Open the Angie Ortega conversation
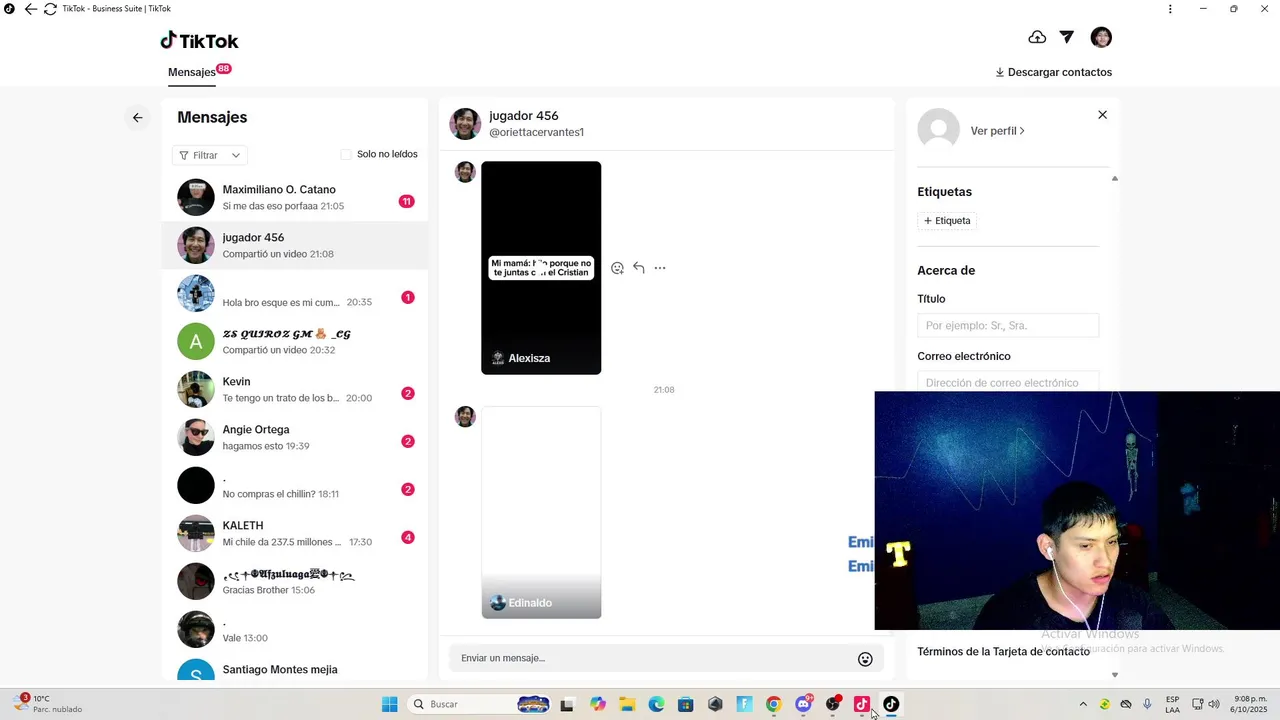The width and height of the screenshot is (1280, 720). (x=295, y=437)
